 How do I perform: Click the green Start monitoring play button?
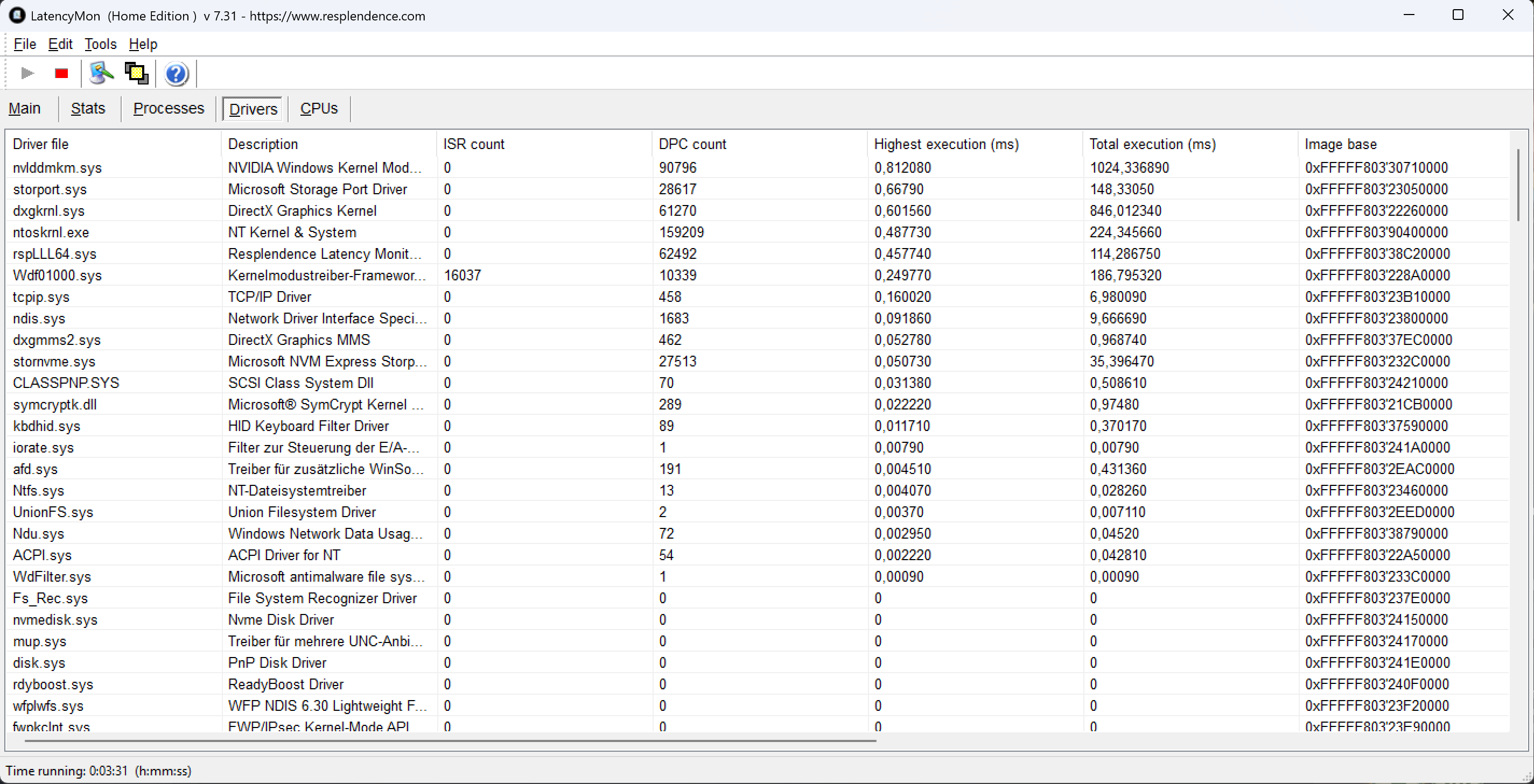(27, 73)
